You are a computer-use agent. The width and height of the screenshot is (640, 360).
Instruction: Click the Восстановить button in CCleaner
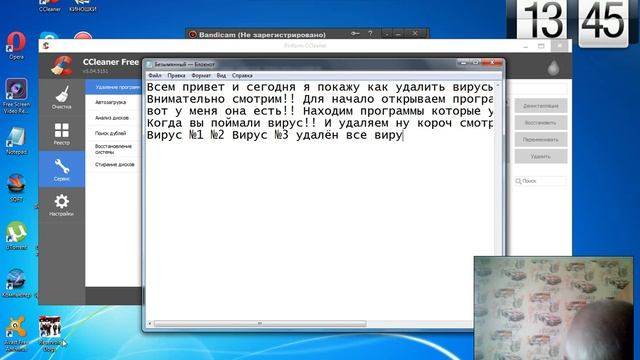[541, 122]
